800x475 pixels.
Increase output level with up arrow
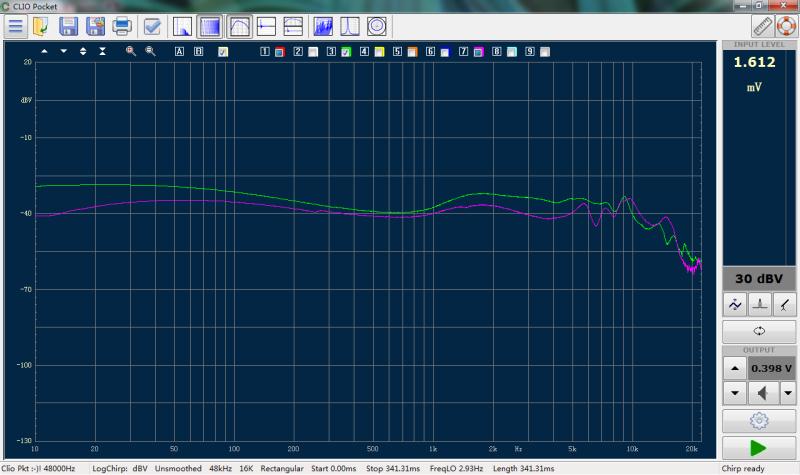(x=735, y=368)
